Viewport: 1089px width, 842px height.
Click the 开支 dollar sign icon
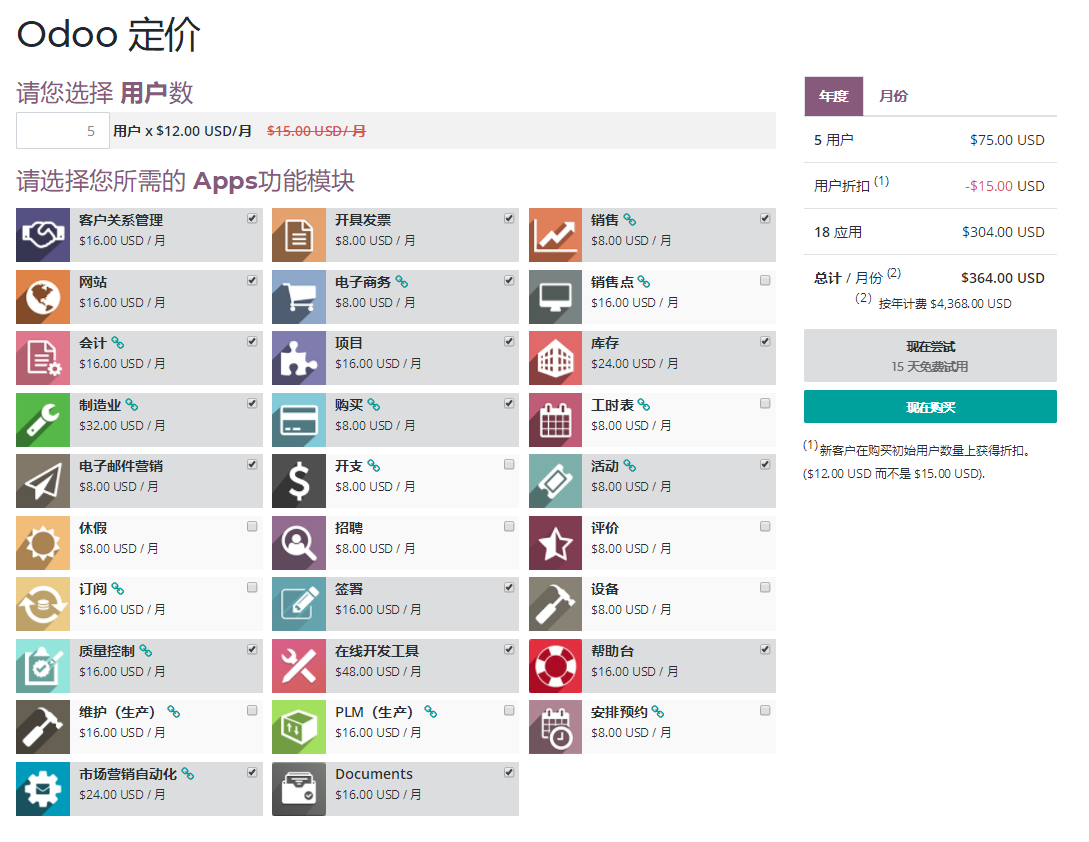click(x=299, y=481)
